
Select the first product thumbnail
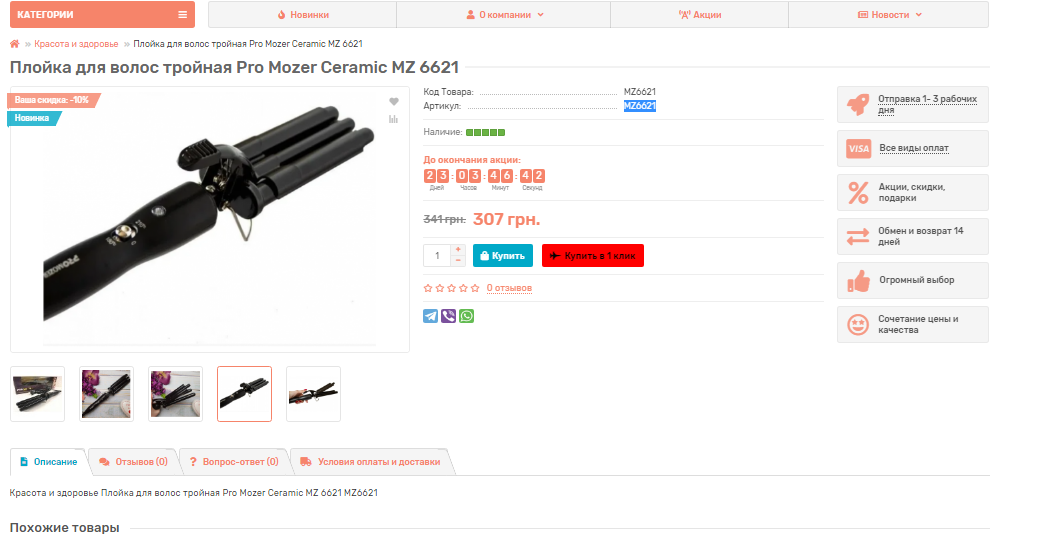pos(38,394)
